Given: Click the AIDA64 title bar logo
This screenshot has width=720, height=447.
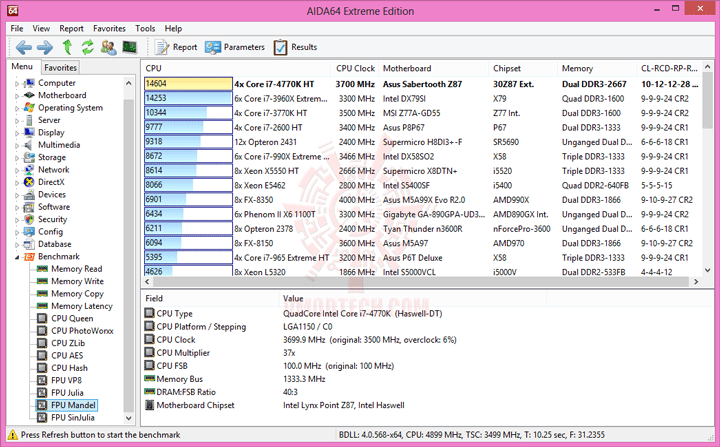Looking at the screenshot, I should [13, 11].
